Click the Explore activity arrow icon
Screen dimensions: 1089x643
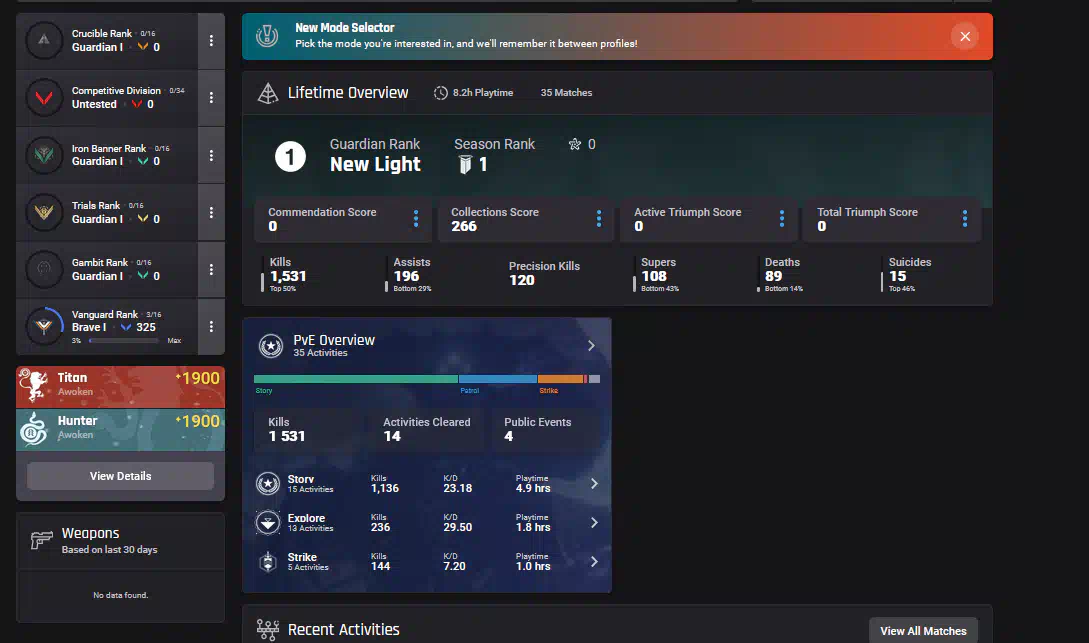(x=267, y=522)
